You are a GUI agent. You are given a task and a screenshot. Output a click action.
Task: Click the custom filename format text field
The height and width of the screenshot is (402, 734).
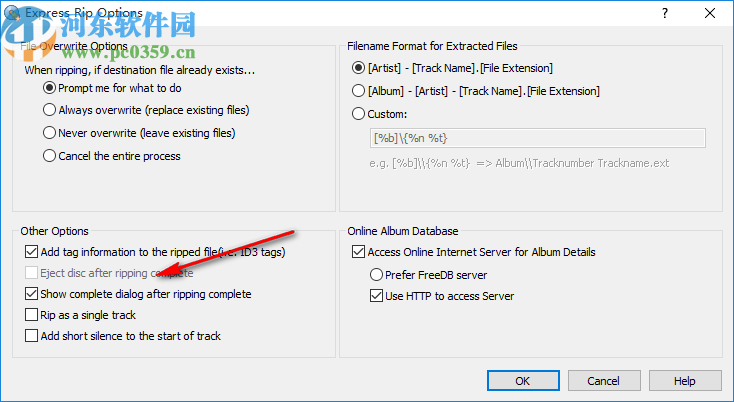pos(537,138)
